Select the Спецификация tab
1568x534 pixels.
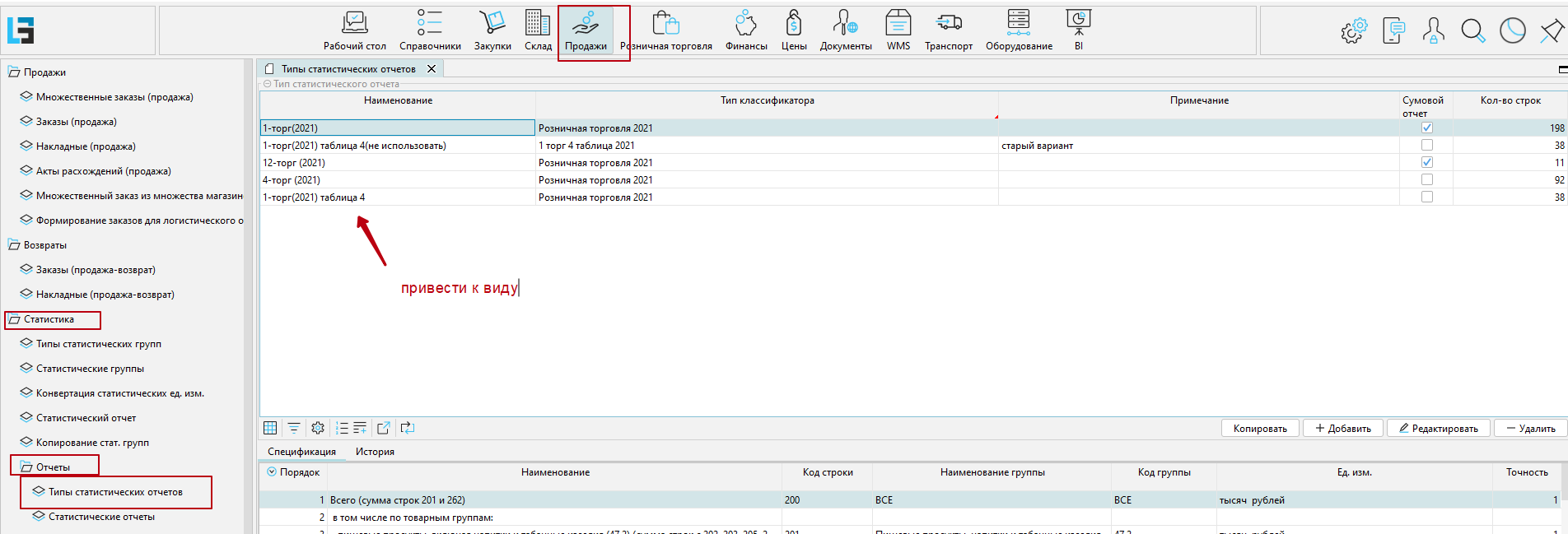[301, 452]
